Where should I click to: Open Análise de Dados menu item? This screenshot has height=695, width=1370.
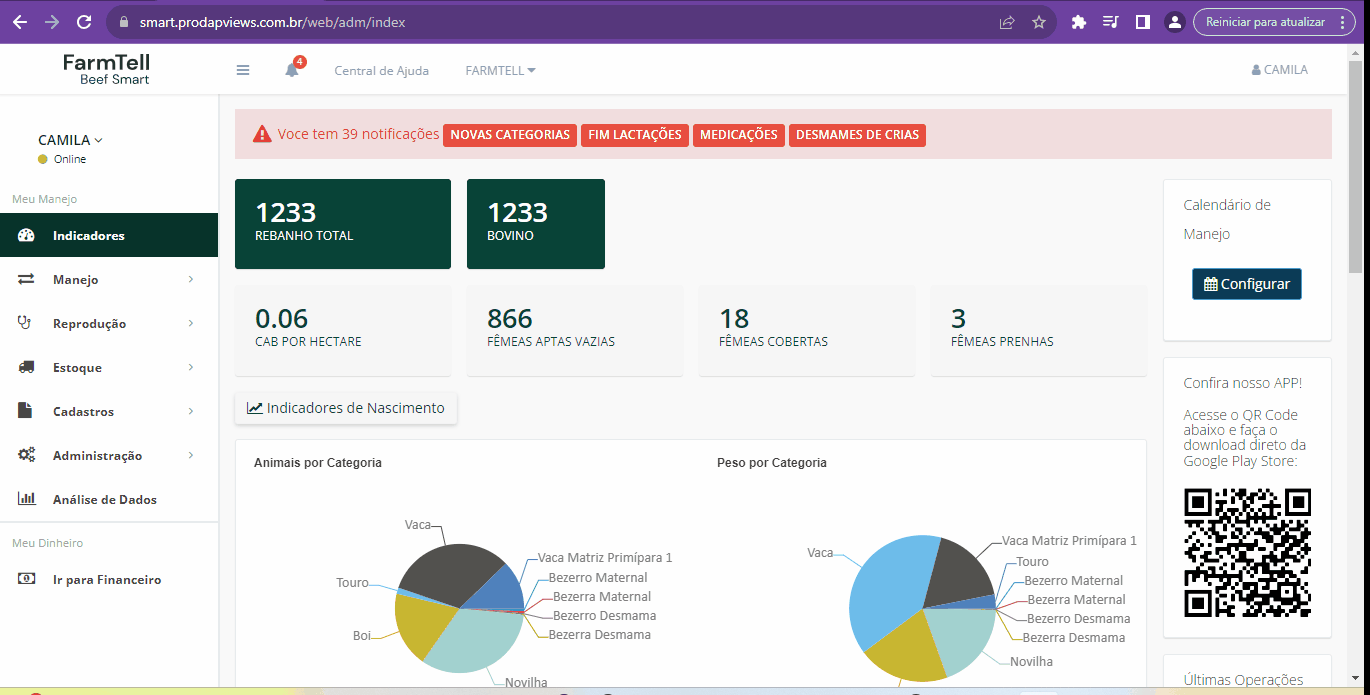pos(104,500)
